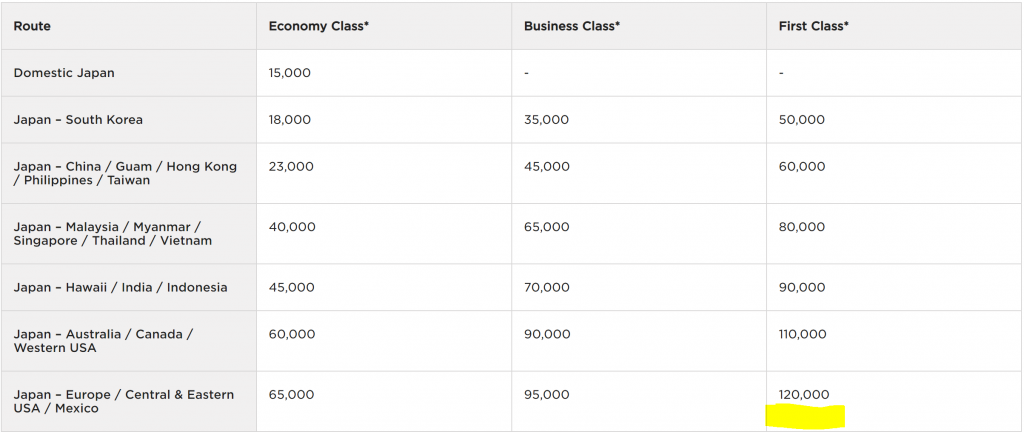This screenshot has width=1024, height=432.
Task: Click the Route column header
Action: (x=32, y=26)
